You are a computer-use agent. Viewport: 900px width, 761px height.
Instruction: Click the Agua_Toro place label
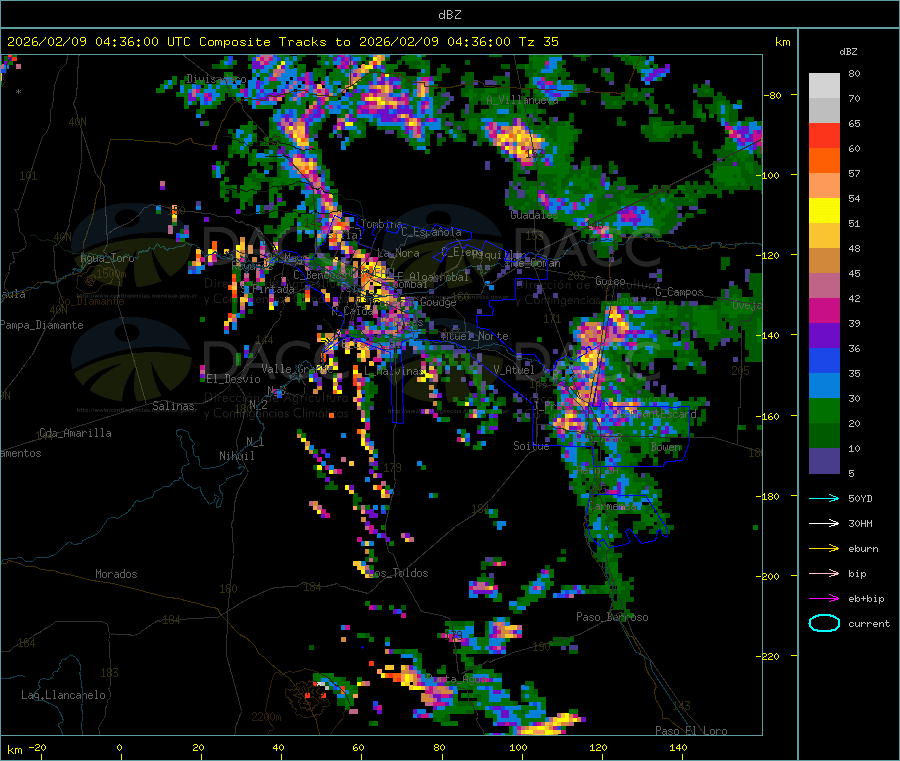point(107,258)
